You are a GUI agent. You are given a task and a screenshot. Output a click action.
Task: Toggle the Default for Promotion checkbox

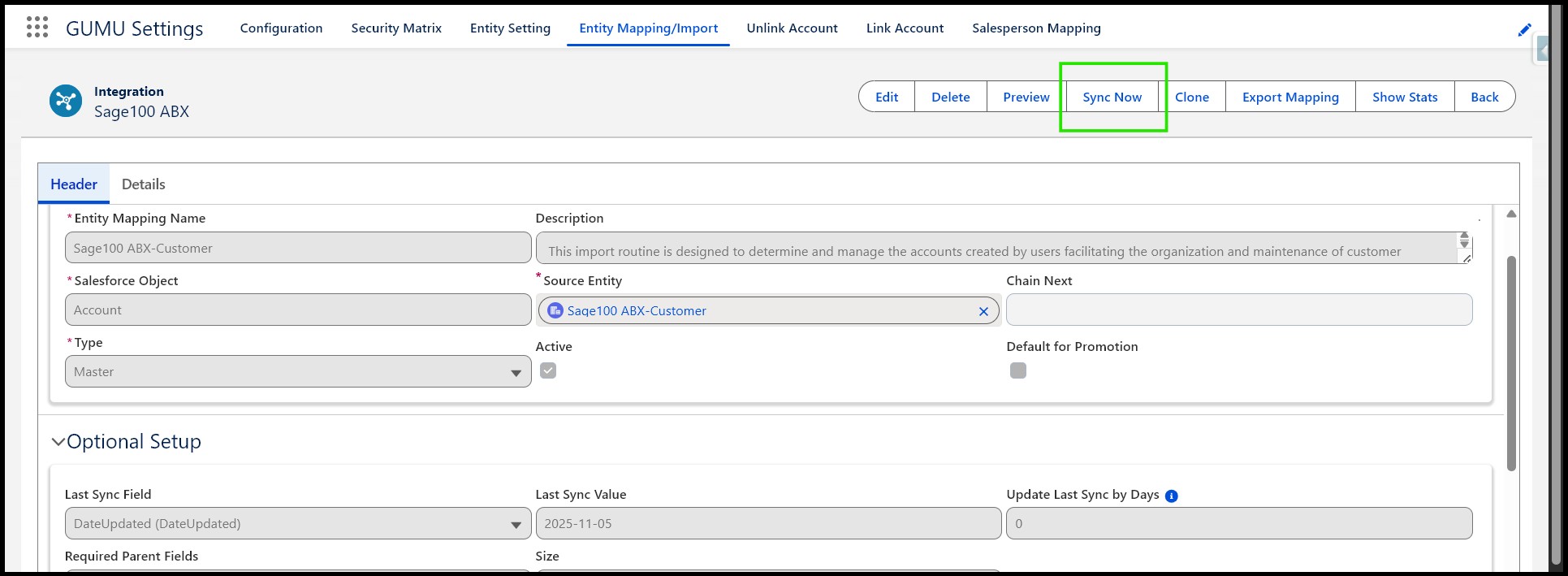(x=1017, y=370)
